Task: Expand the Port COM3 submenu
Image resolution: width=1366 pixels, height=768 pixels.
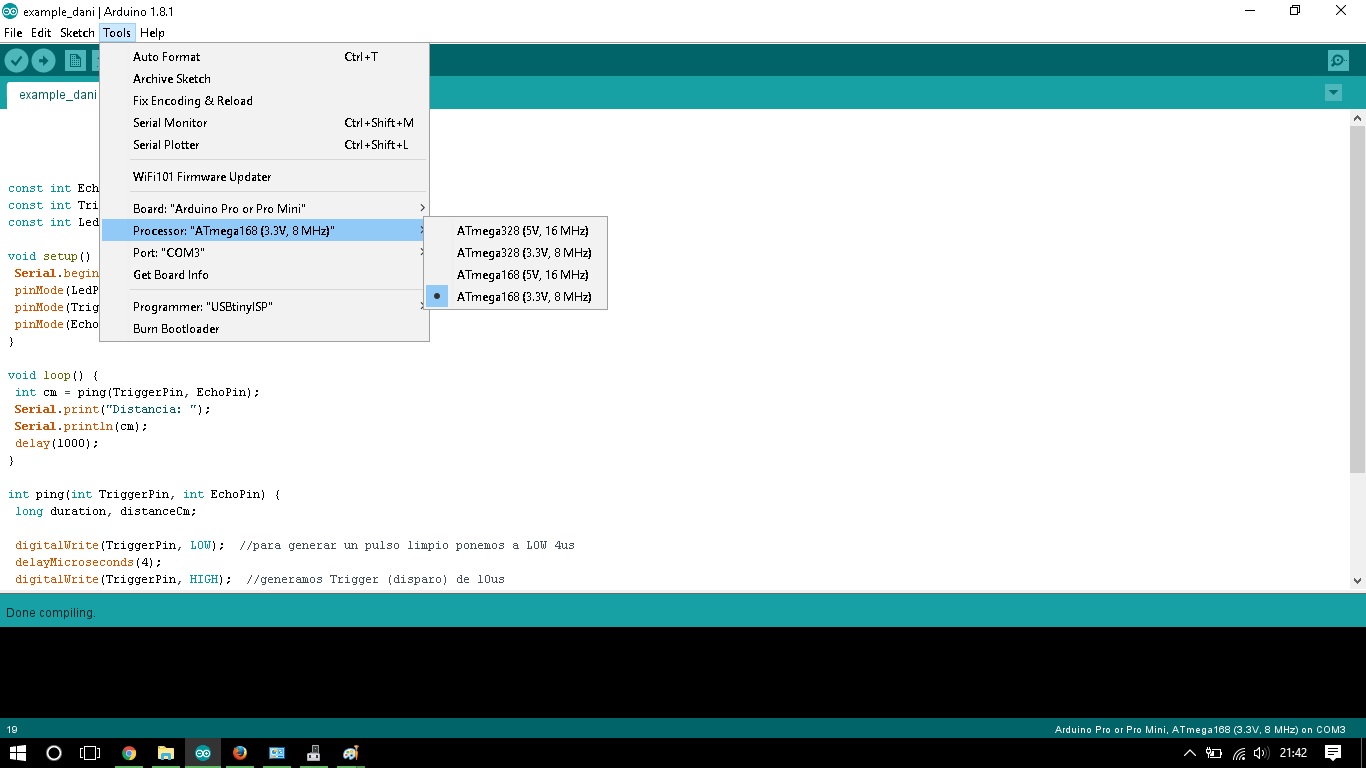Action: click(265, 253)
